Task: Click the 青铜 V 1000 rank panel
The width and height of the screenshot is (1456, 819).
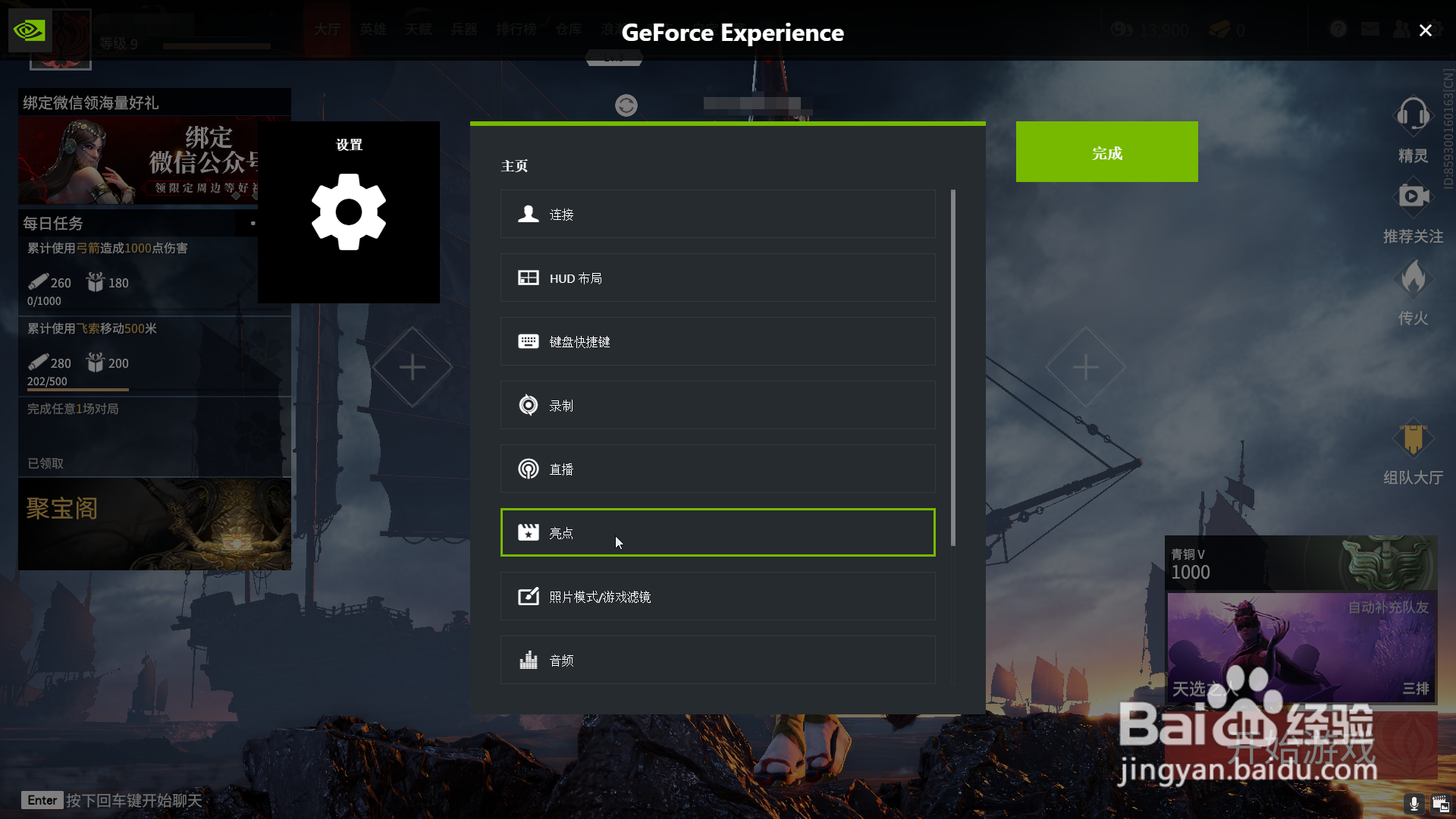Action: click(x=1301, y=563)
